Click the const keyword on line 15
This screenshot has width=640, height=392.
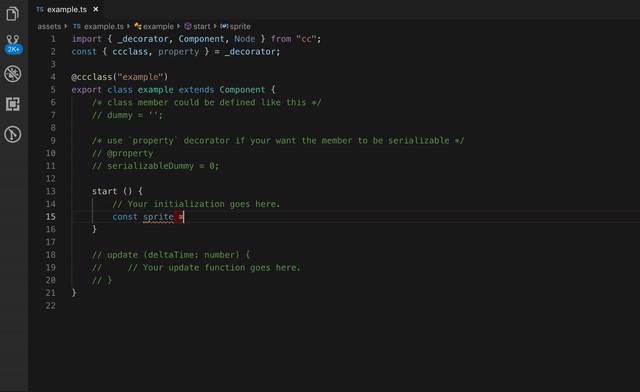125,216
